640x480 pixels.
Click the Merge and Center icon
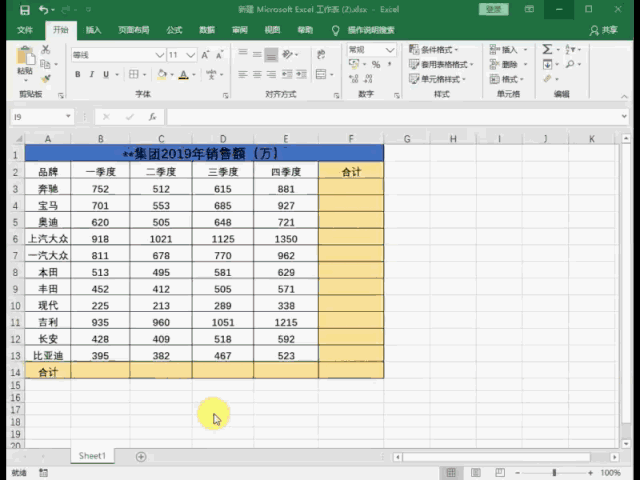pyautogui.click(x=321, y=74)
